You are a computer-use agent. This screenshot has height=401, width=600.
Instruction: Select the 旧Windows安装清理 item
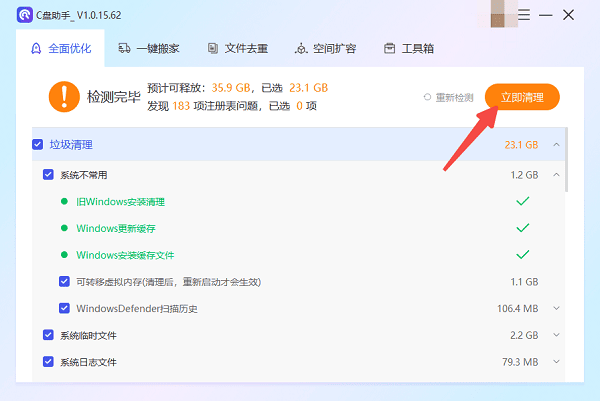point(120,202)
